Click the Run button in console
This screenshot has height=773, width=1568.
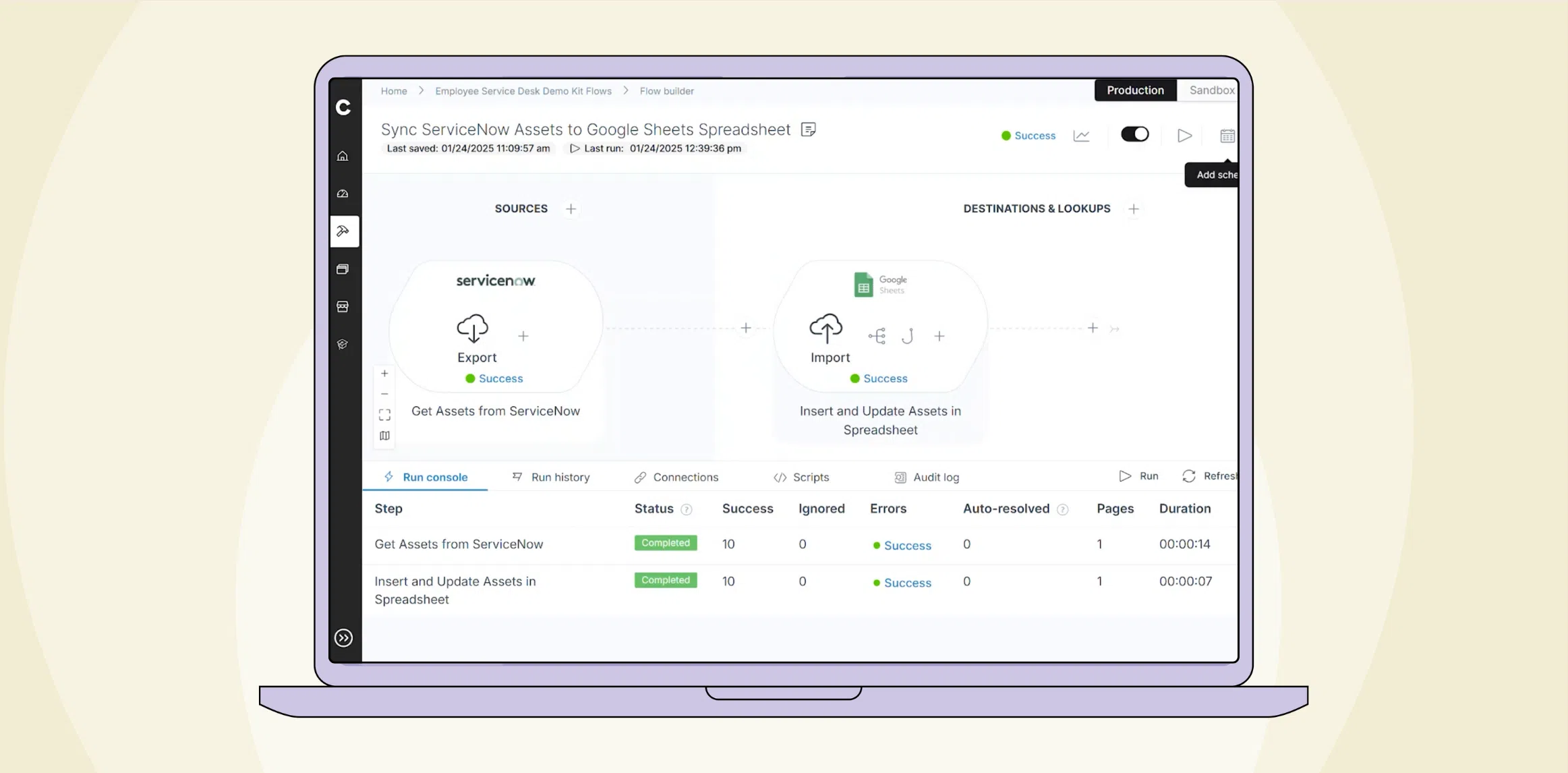[1138, 476]
